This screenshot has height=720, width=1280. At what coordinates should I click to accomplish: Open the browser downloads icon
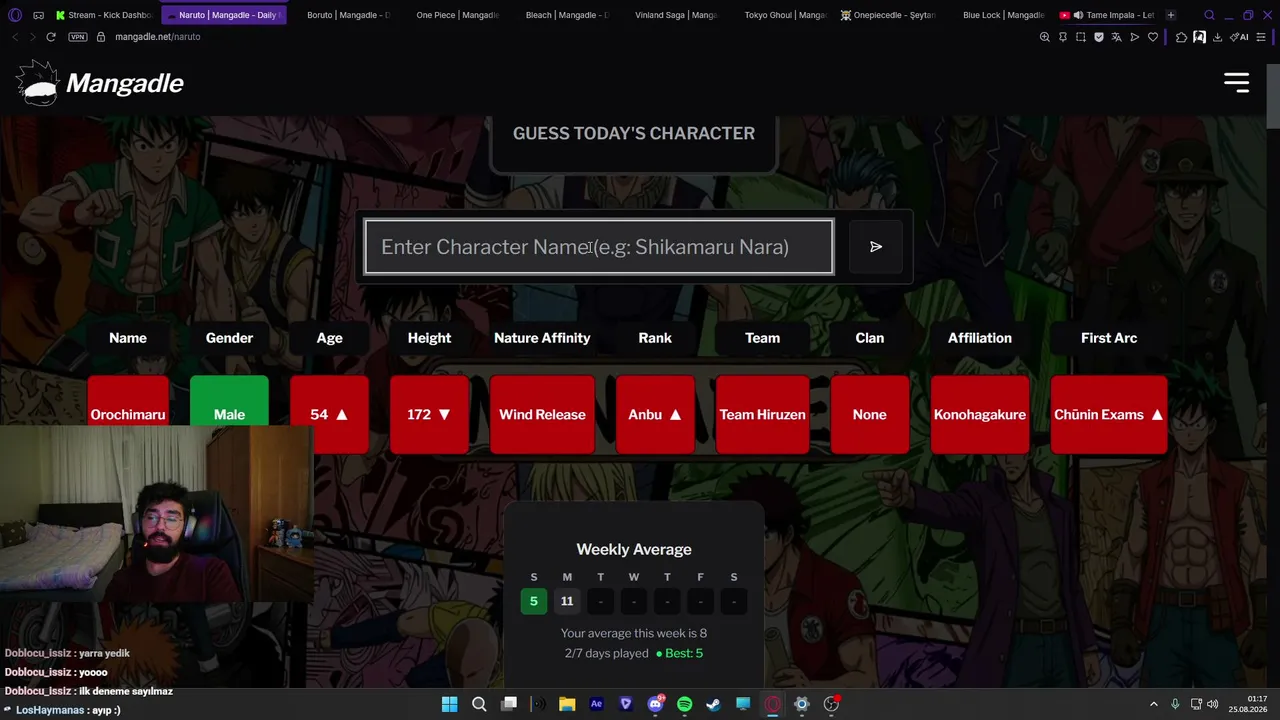pos(1217,37)
